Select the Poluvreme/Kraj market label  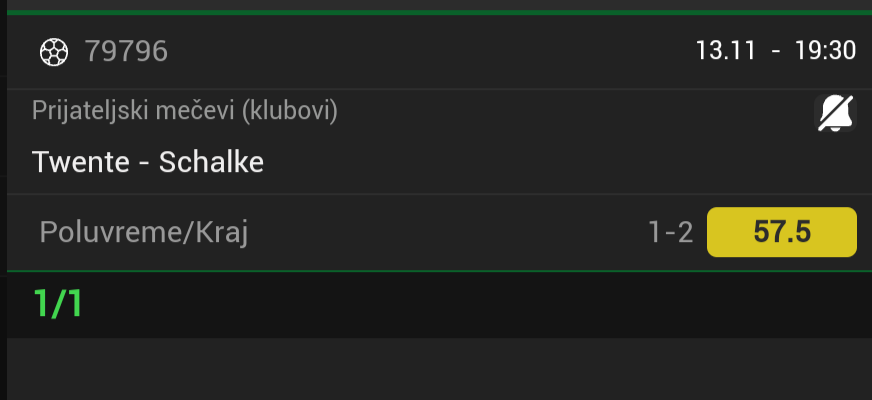[x=143, y=233]
